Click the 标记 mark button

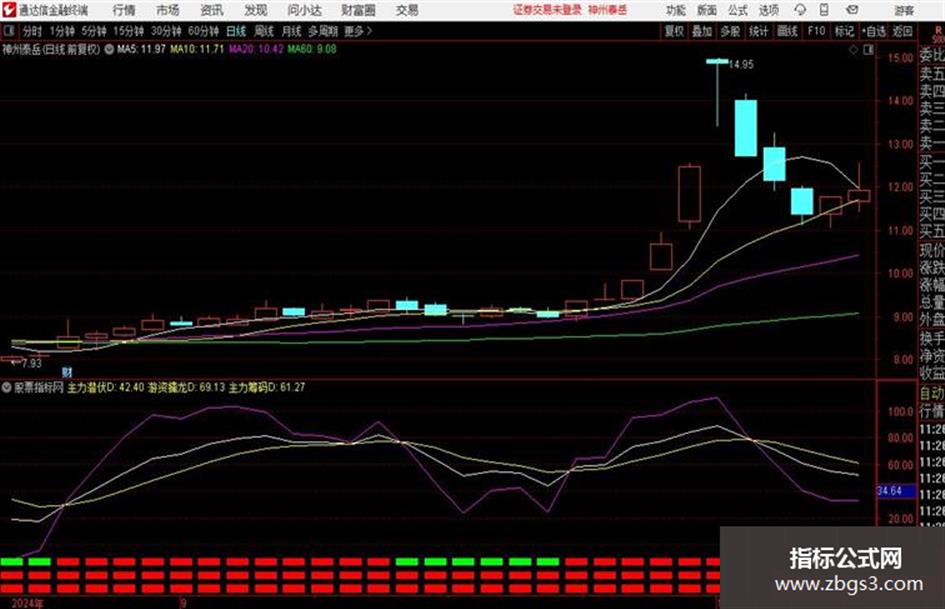pos(844,31)
